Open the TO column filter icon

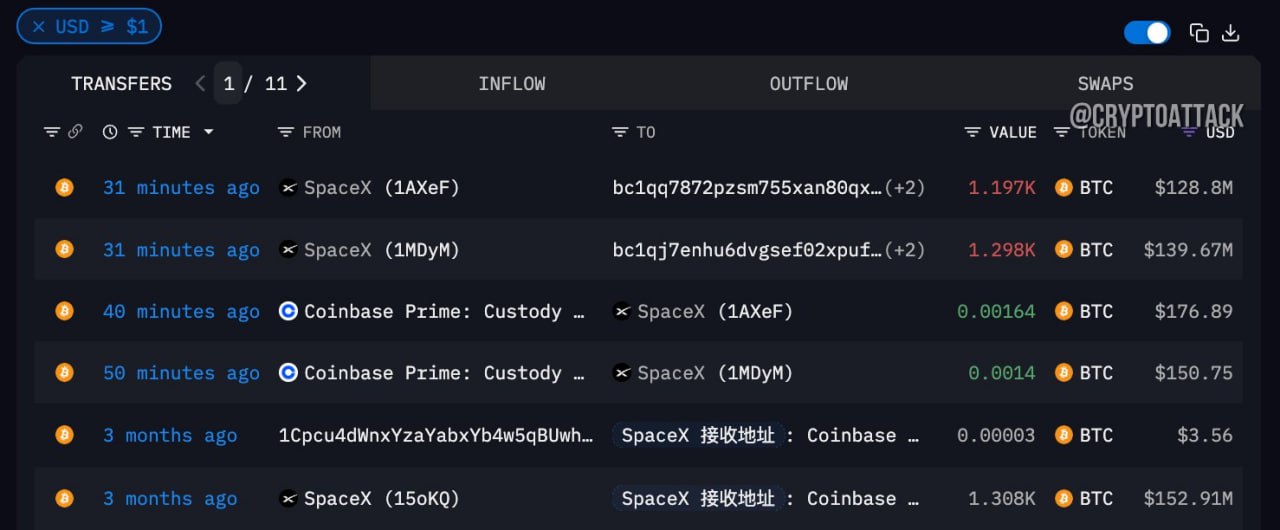click(620, 132)
